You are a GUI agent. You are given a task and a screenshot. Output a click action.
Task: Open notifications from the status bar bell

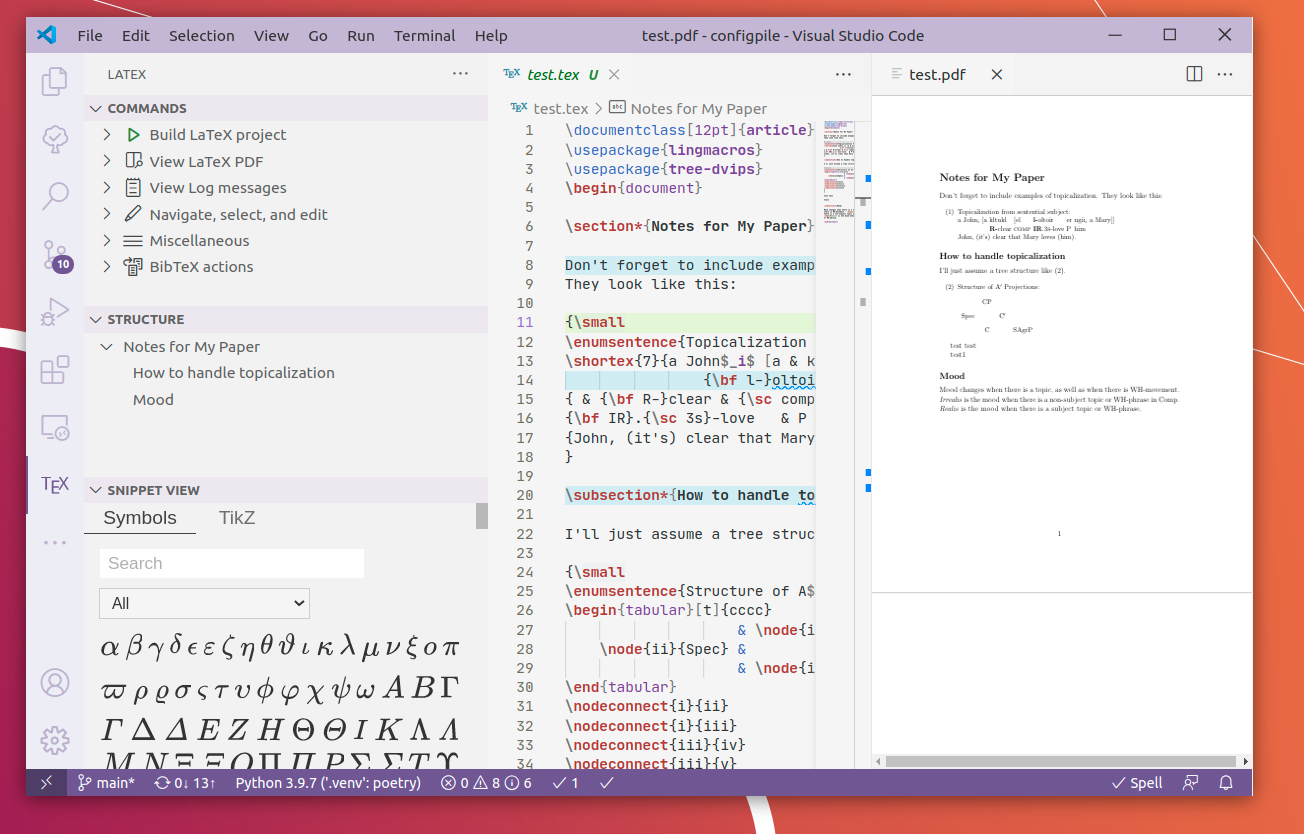(1226, 783)
